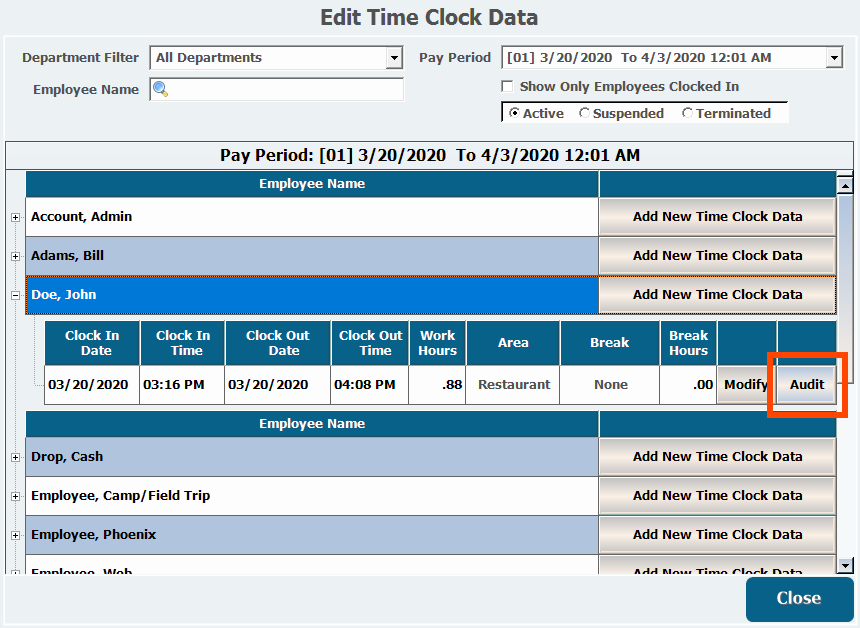Viewport: 860px width, 628px height.
Task: Click the scrollbar down arrow
Action: click(845, 566)
